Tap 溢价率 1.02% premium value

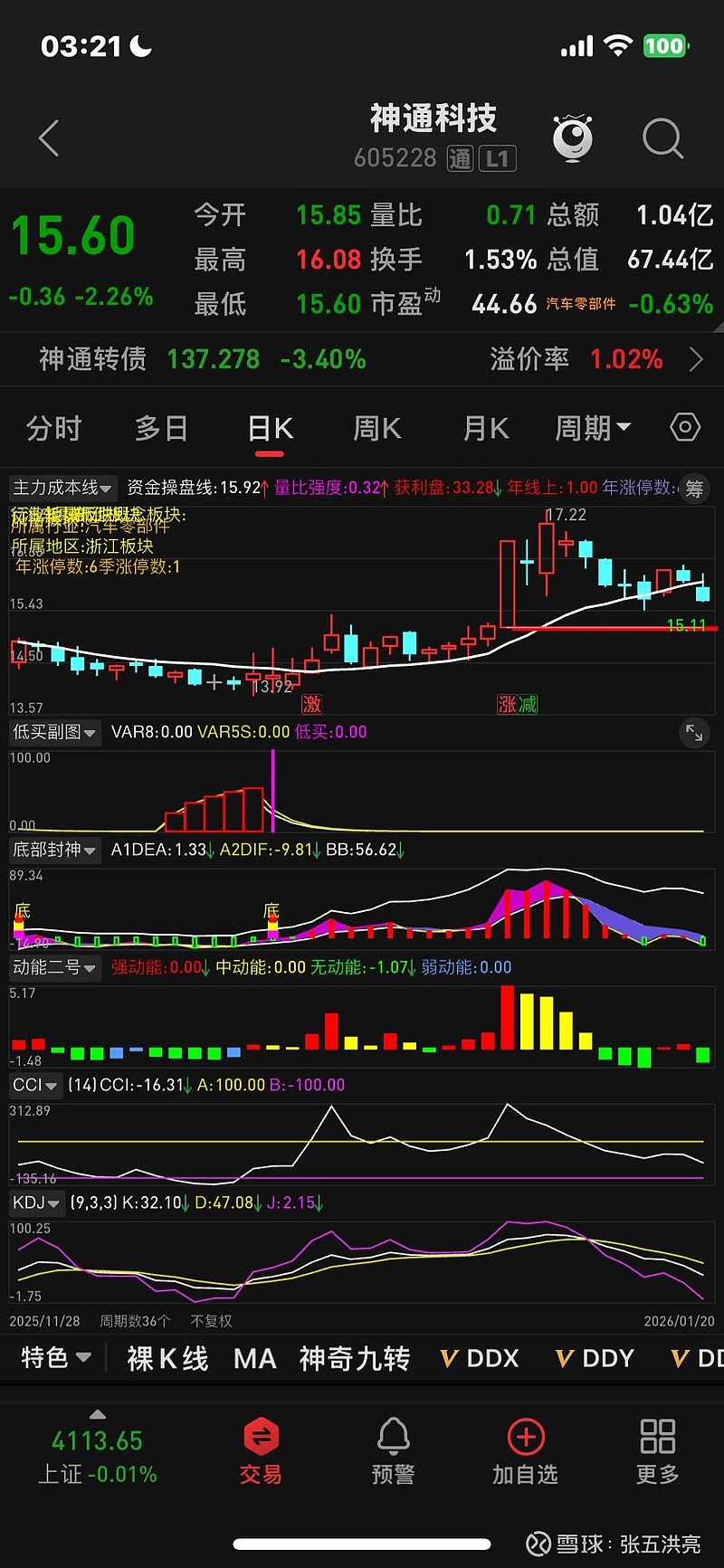pos(626,359)
